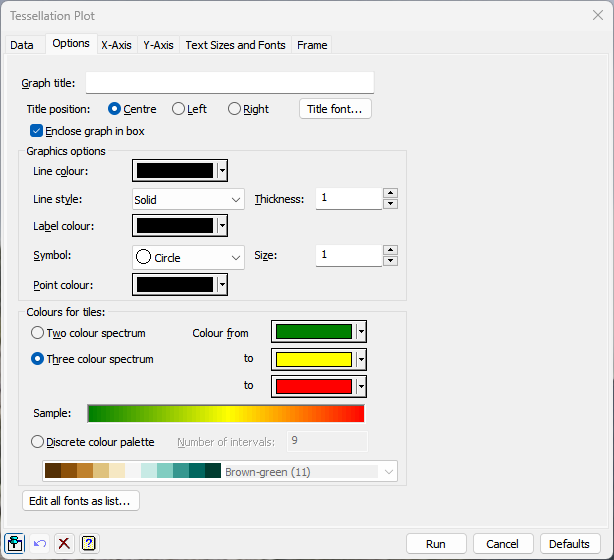Viewport: 614px width, 560px height.
Task: Click the Defaults button
Action: point(570,544)
